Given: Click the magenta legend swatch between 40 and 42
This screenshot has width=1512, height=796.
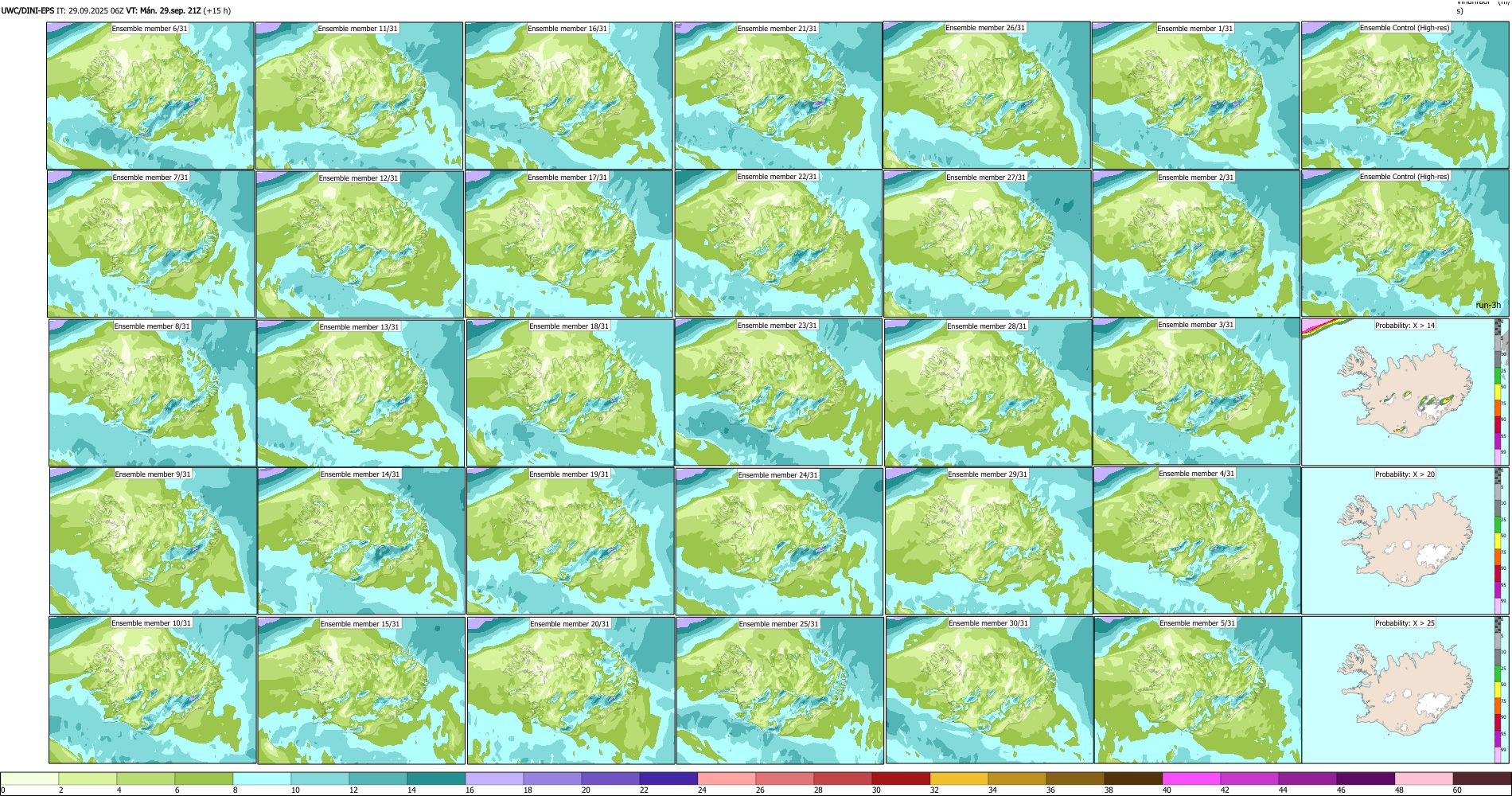Looking at the screenshot, I should pos(1191,778).
